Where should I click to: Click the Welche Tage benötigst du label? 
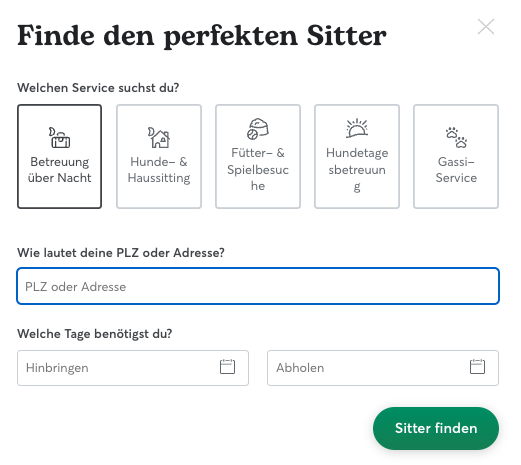(95, 334)
